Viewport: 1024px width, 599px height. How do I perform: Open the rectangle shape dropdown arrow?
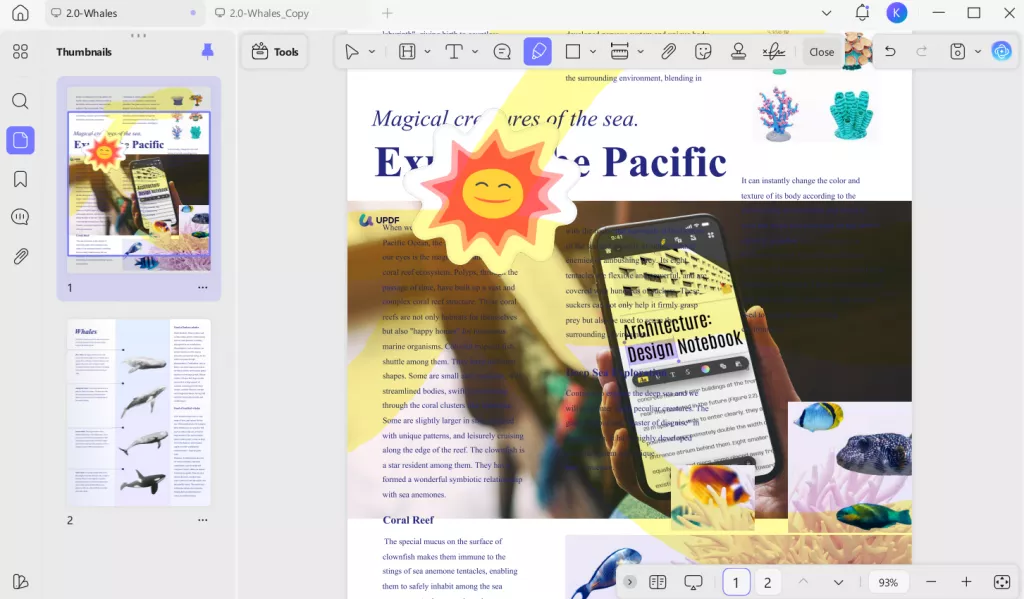pos(592,52)
